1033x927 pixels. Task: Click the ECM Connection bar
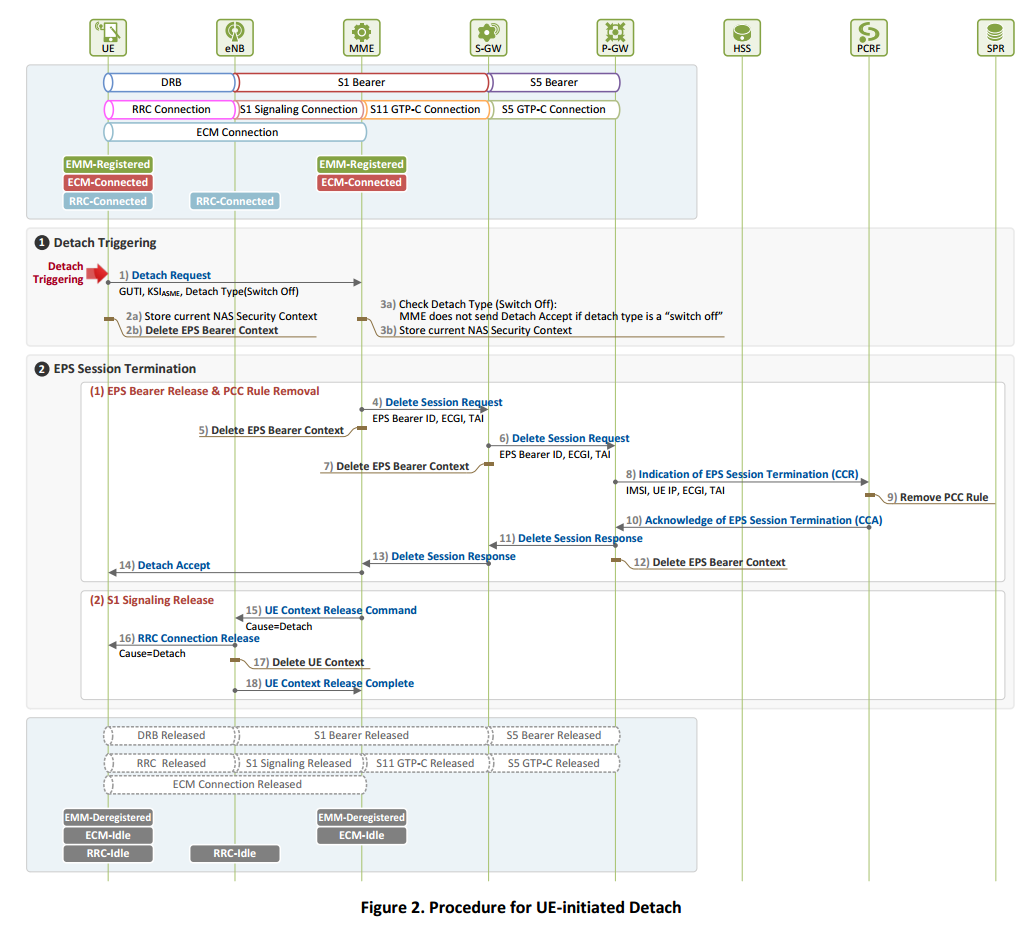[235, 132]
